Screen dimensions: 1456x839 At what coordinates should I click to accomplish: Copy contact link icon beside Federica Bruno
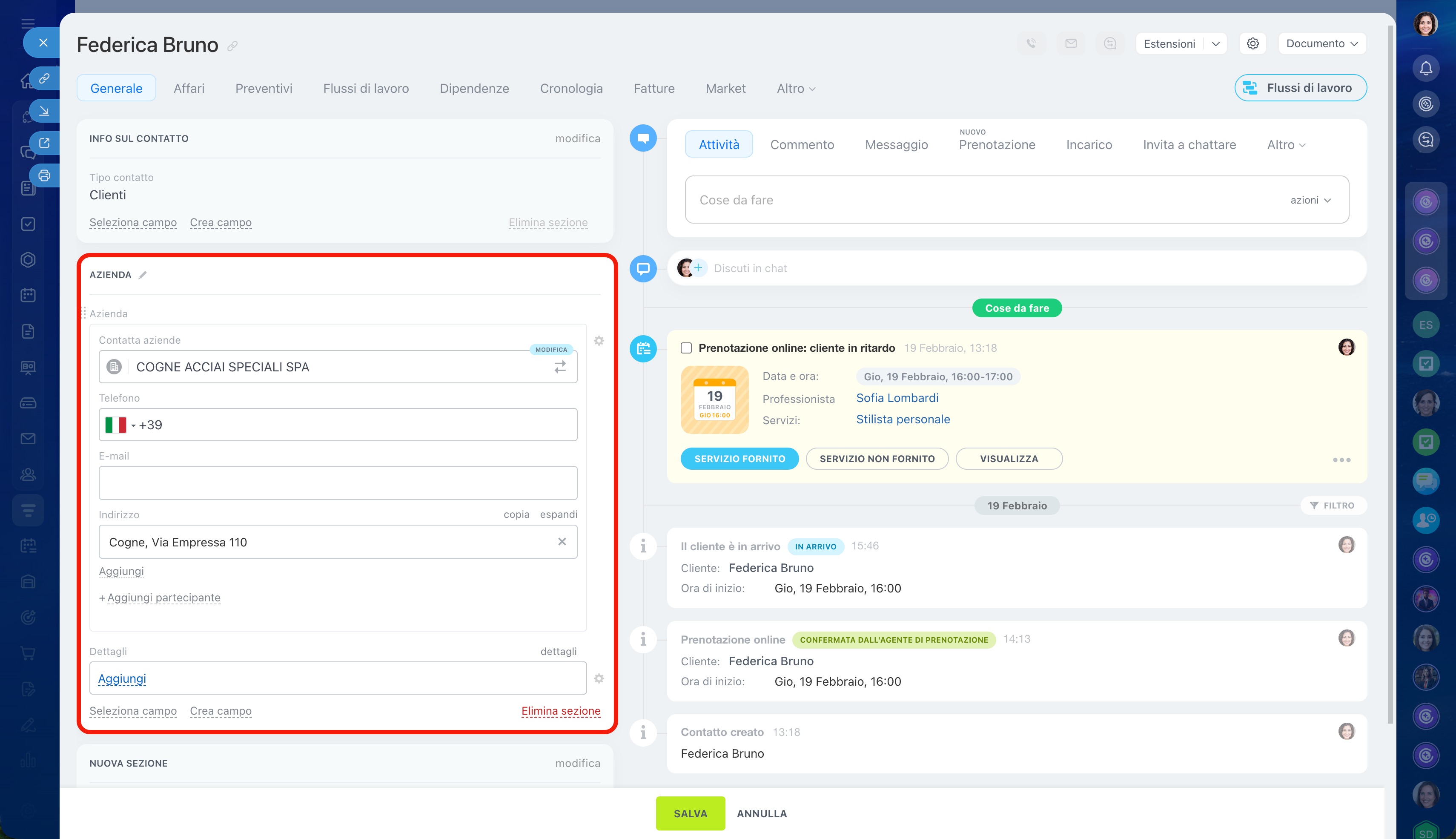pyautogui.click(x=233, y=46)
